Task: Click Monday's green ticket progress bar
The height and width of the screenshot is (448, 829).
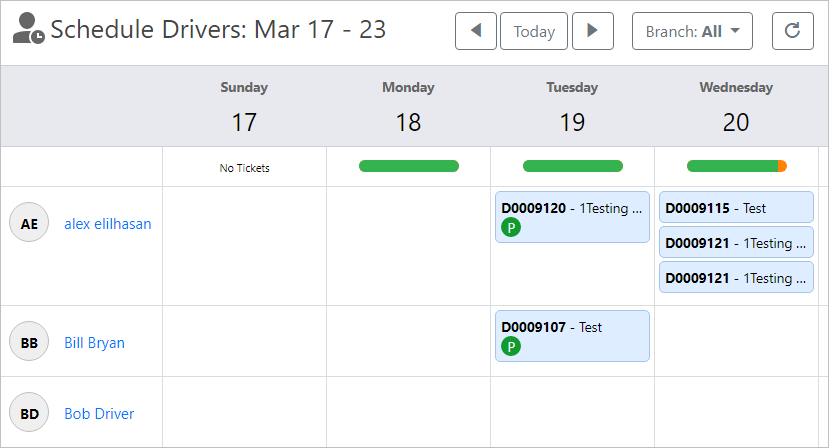Action: (x=408, y=166)
